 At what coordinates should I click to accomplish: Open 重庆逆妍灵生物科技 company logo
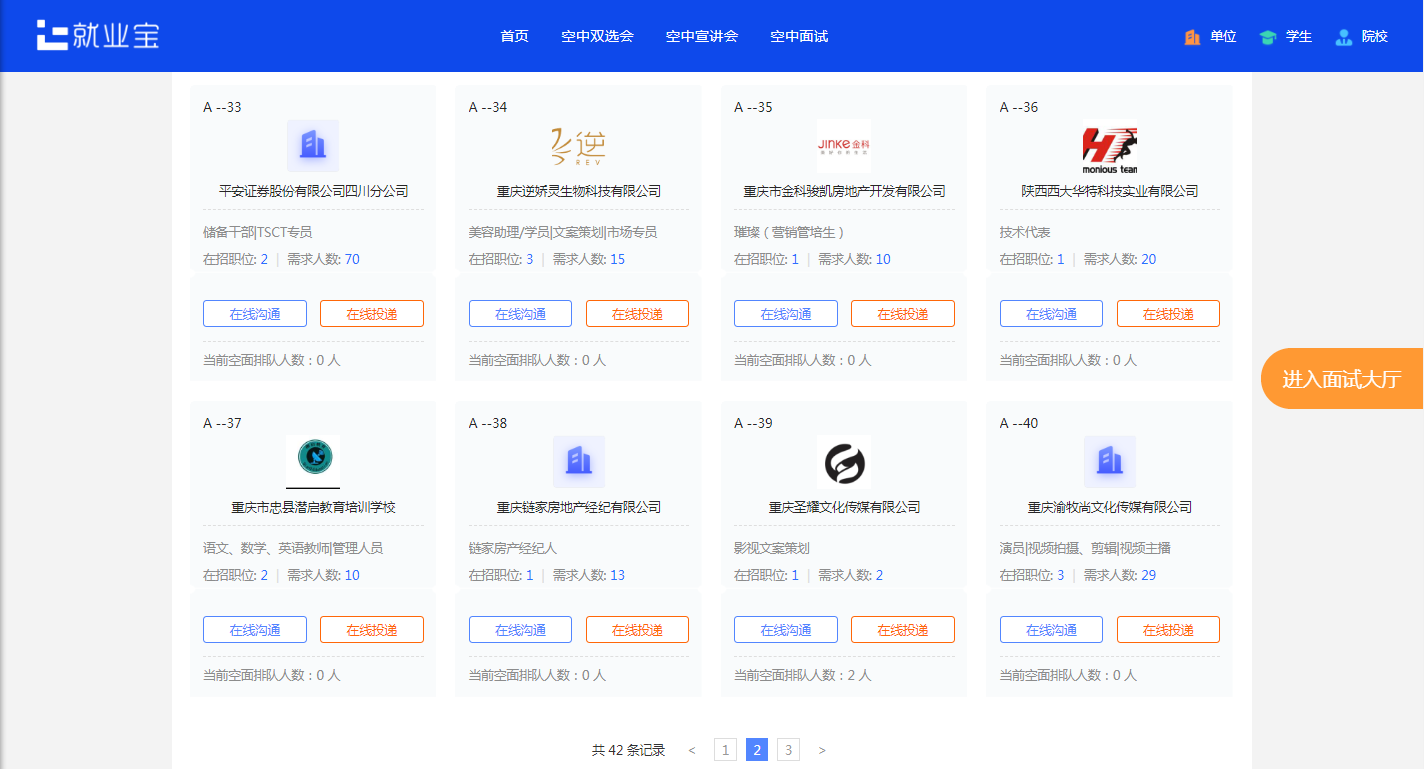pos(578,146)
